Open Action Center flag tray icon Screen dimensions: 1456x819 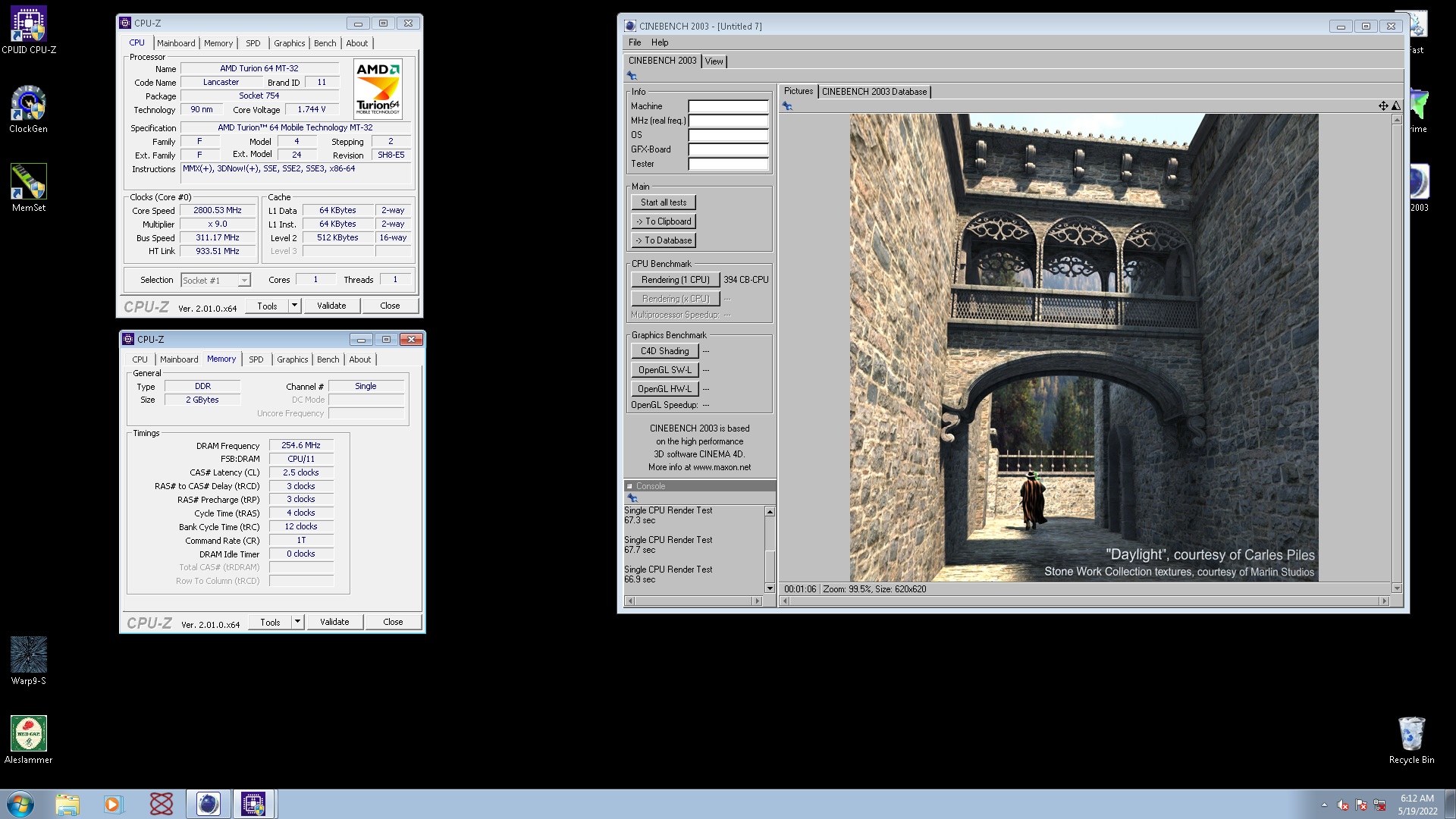(x=1361, y=805)
